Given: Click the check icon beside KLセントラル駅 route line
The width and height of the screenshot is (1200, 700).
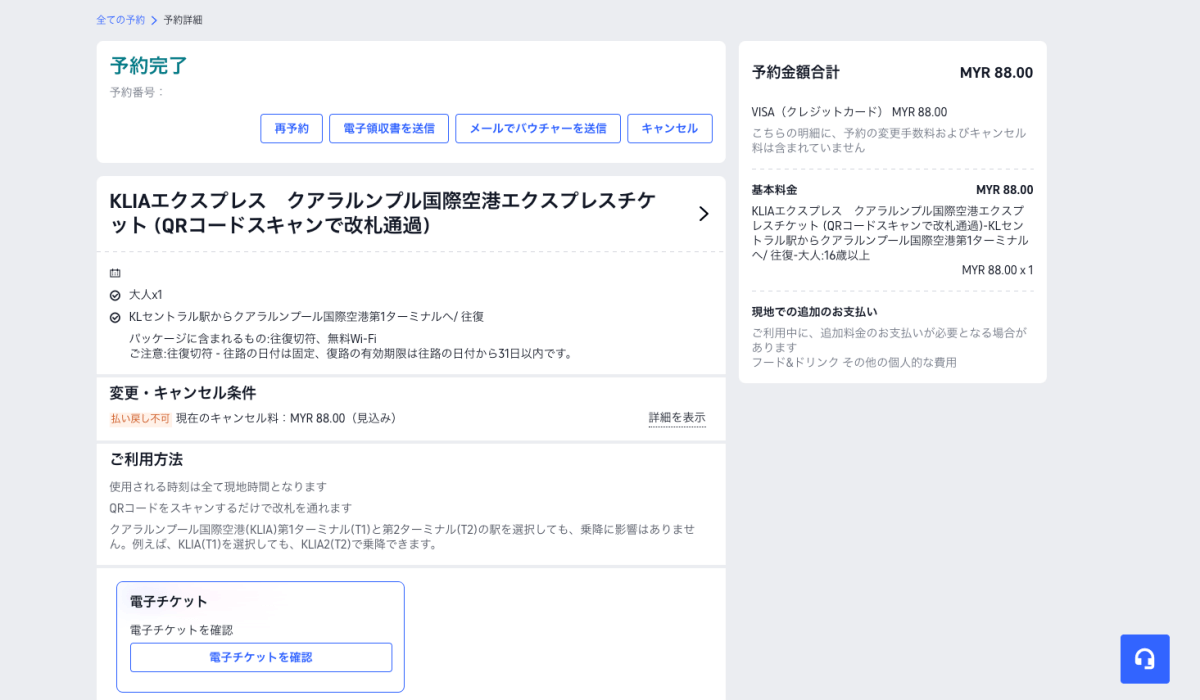Looking at the screenshot, I should (x=115, y=317).
